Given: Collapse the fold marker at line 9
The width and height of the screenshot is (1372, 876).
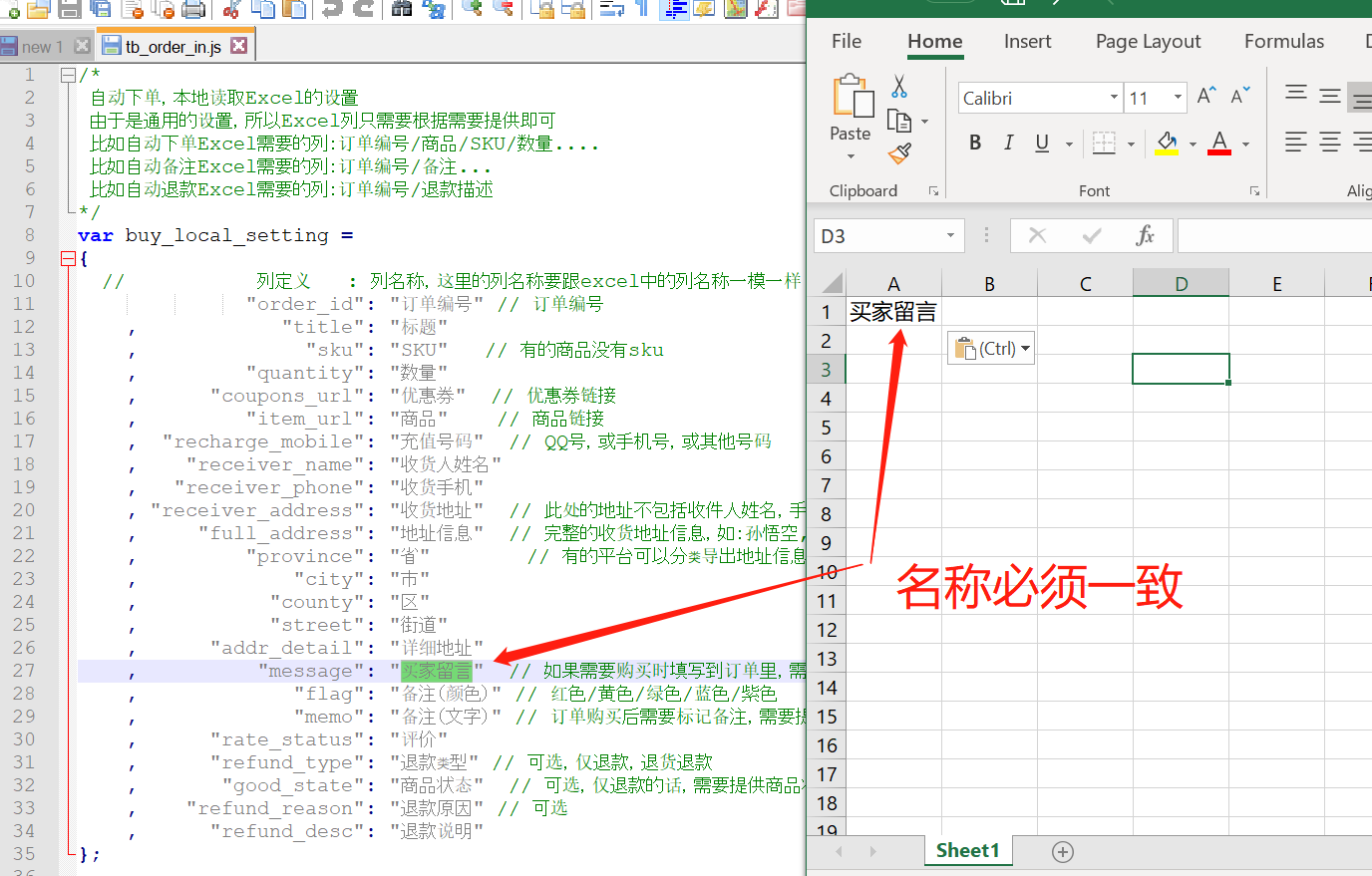Looking at the screenshot, I should (x=68, y=258).
